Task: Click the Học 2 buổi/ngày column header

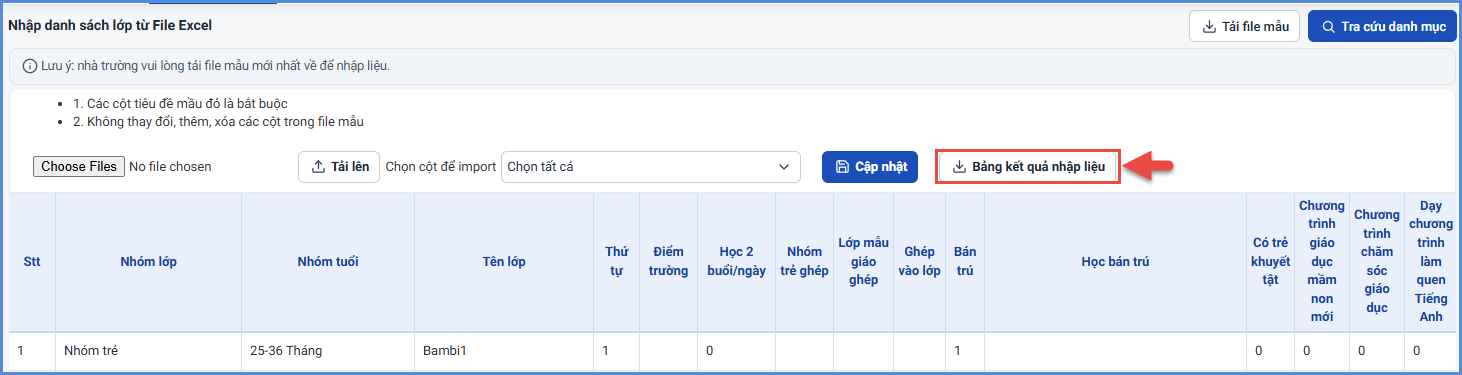Action: click(x=736, y=262)
